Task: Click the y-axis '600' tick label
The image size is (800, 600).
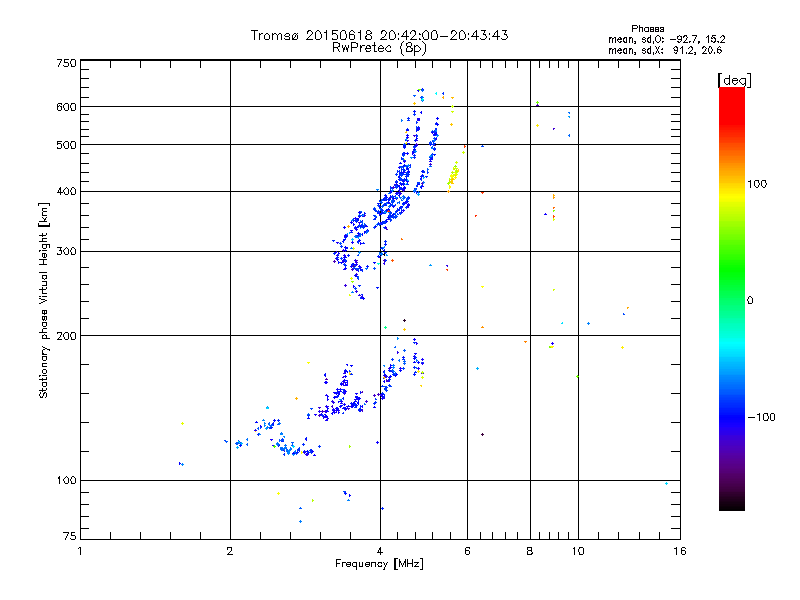Action: pos(66,107)
